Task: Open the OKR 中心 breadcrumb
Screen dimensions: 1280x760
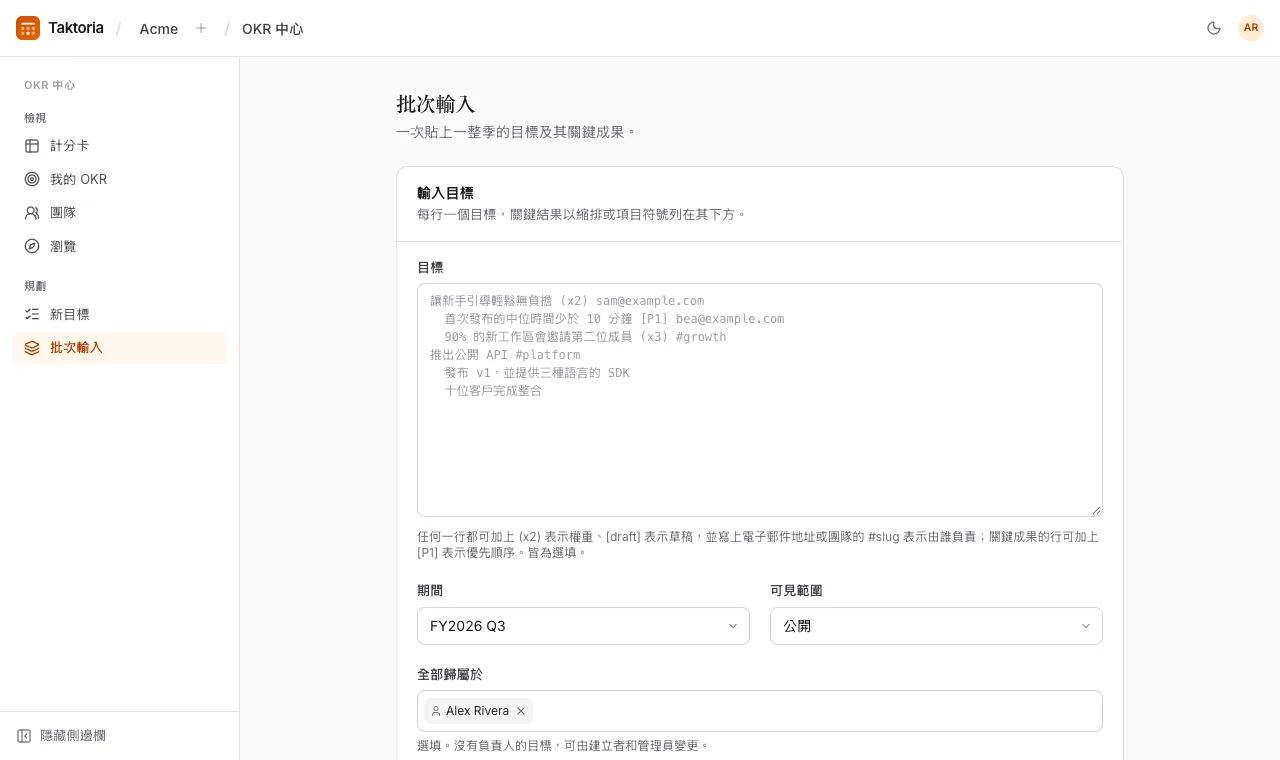Action: [272, 29]
